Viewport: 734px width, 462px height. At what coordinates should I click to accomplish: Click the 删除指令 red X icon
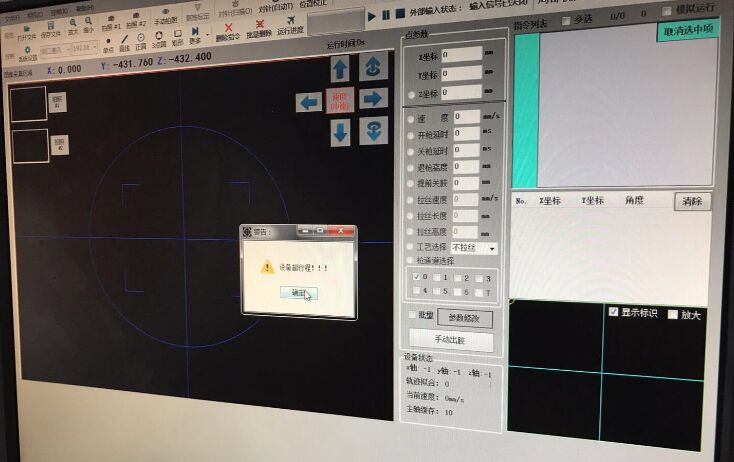click(229, 28)
